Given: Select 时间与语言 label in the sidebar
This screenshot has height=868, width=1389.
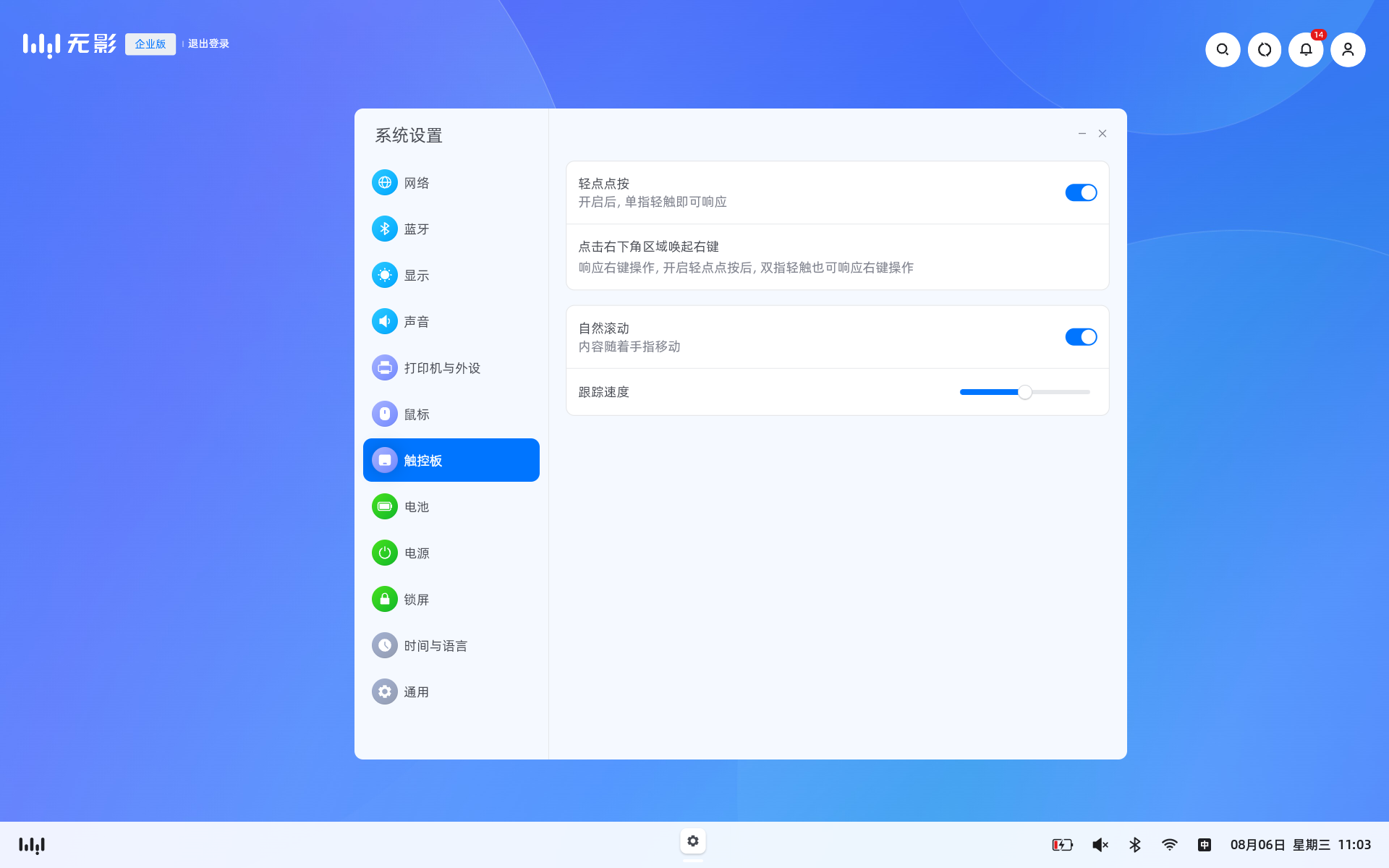Looking at the screenshot, I should coord(436,646).
